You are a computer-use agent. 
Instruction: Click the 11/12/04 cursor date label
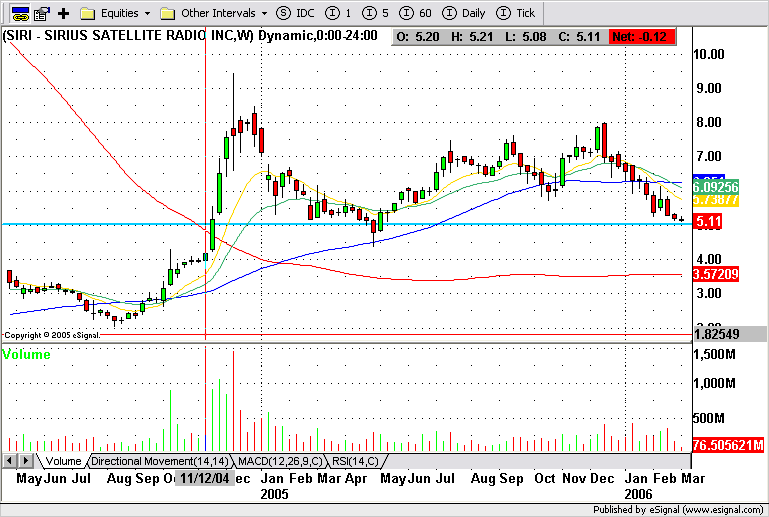point(205,478)
